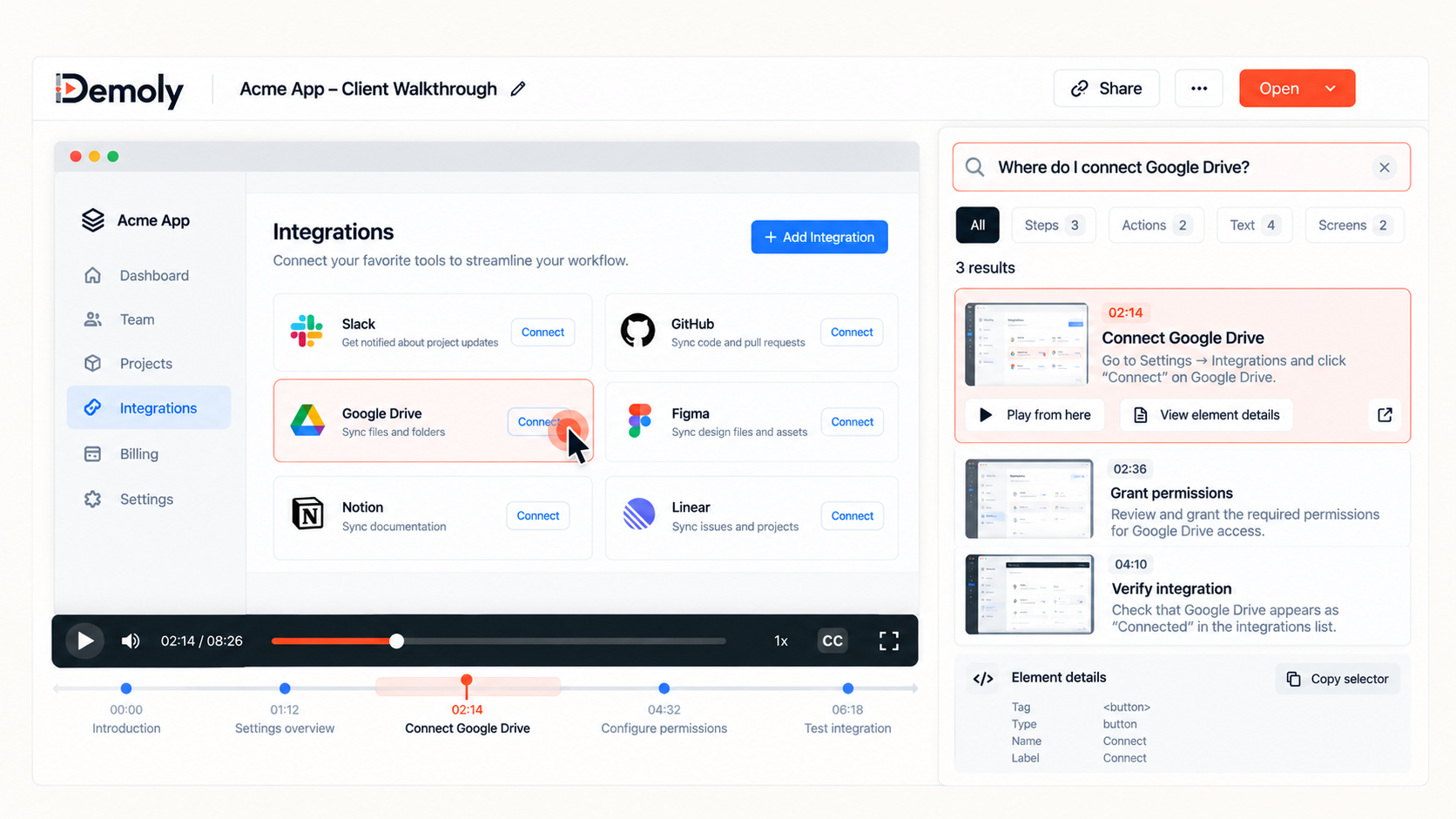The height and width of the screenshot is (819, 1456).
Task: Open Billing in the Acme App sidebar
Action: point(149,454)
